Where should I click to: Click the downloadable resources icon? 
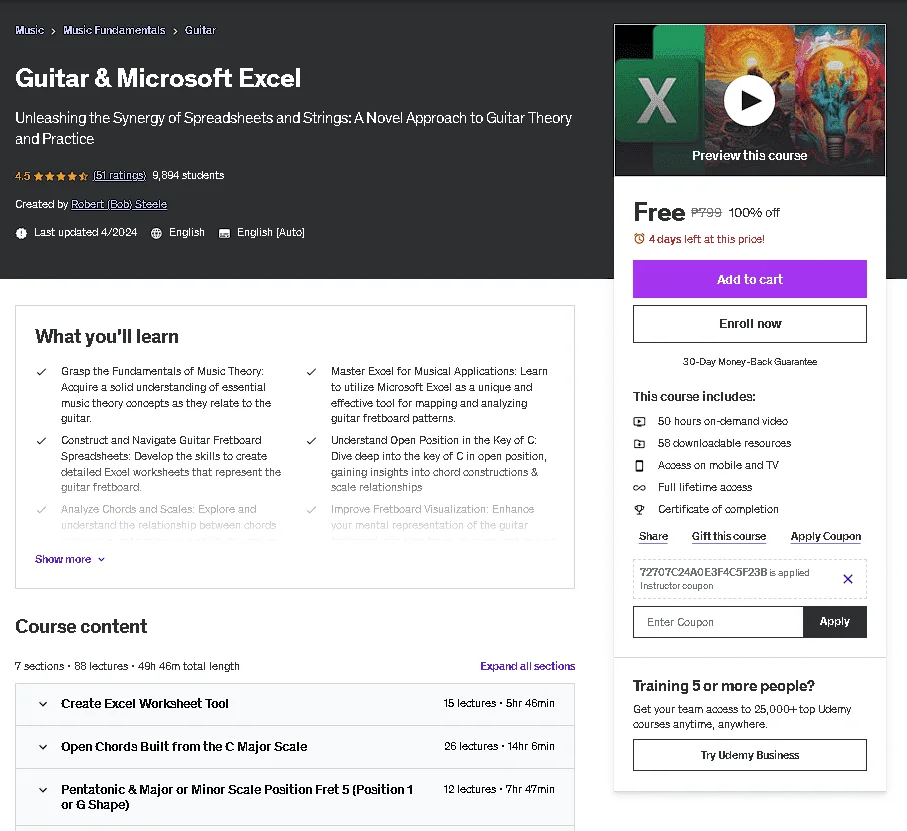639,444
